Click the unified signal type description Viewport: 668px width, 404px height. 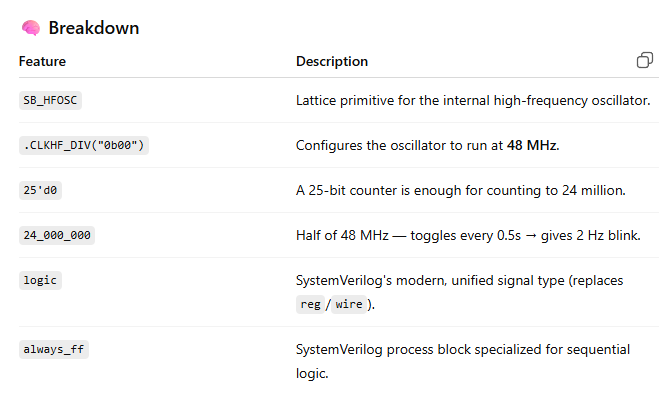coord(459,281)
